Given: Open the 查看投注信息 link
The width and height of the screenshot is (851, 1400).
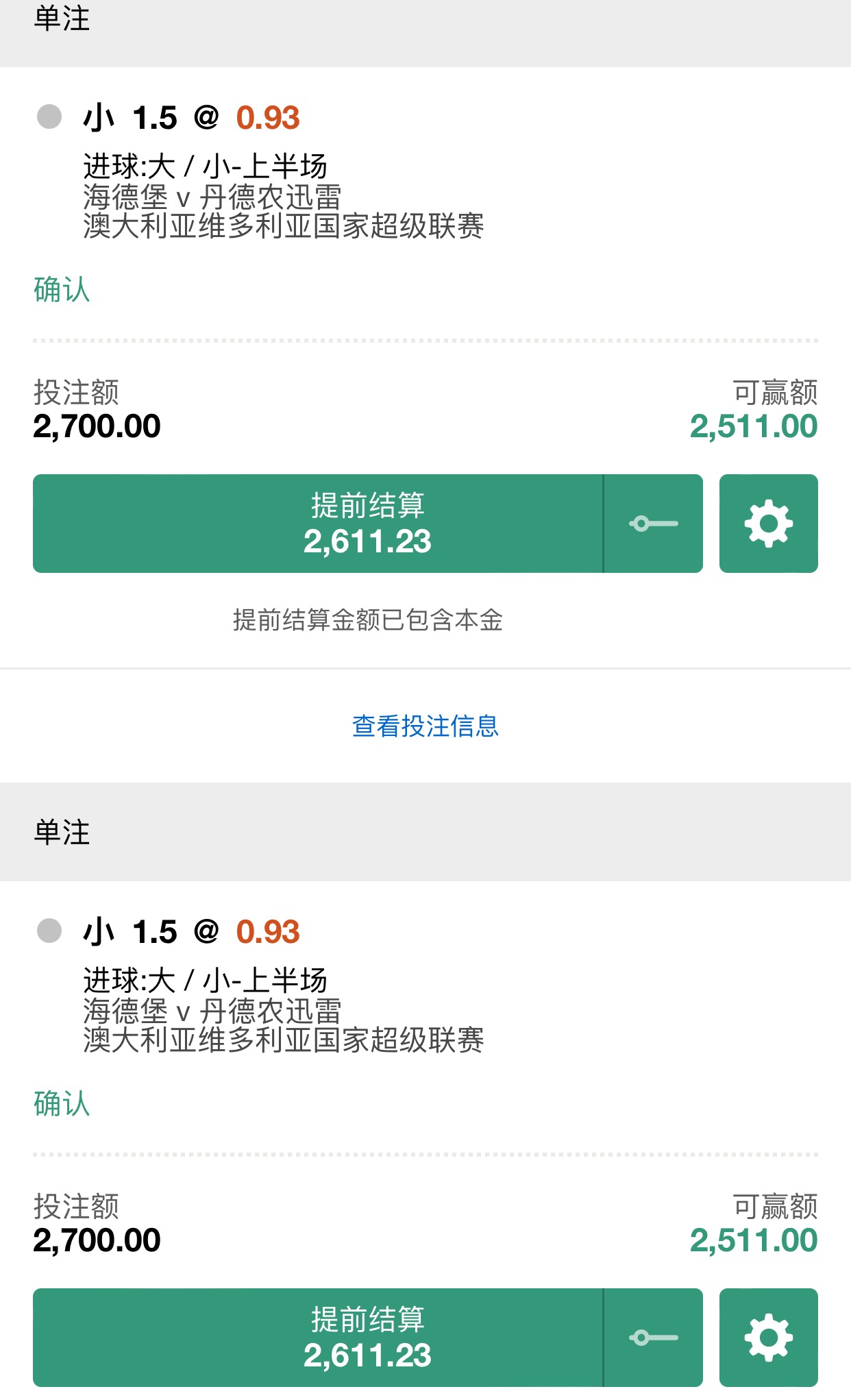Looking at the screenshot, I should point(425,726).
